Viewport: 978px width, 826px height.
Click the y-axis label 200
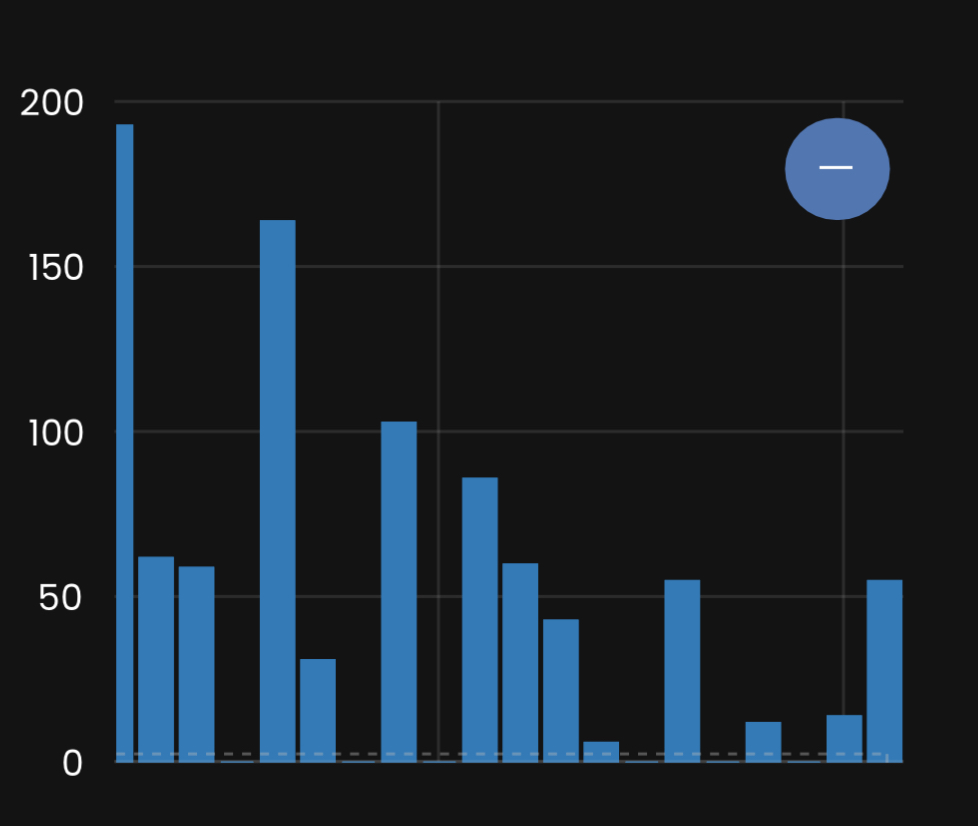coord(52,103)
